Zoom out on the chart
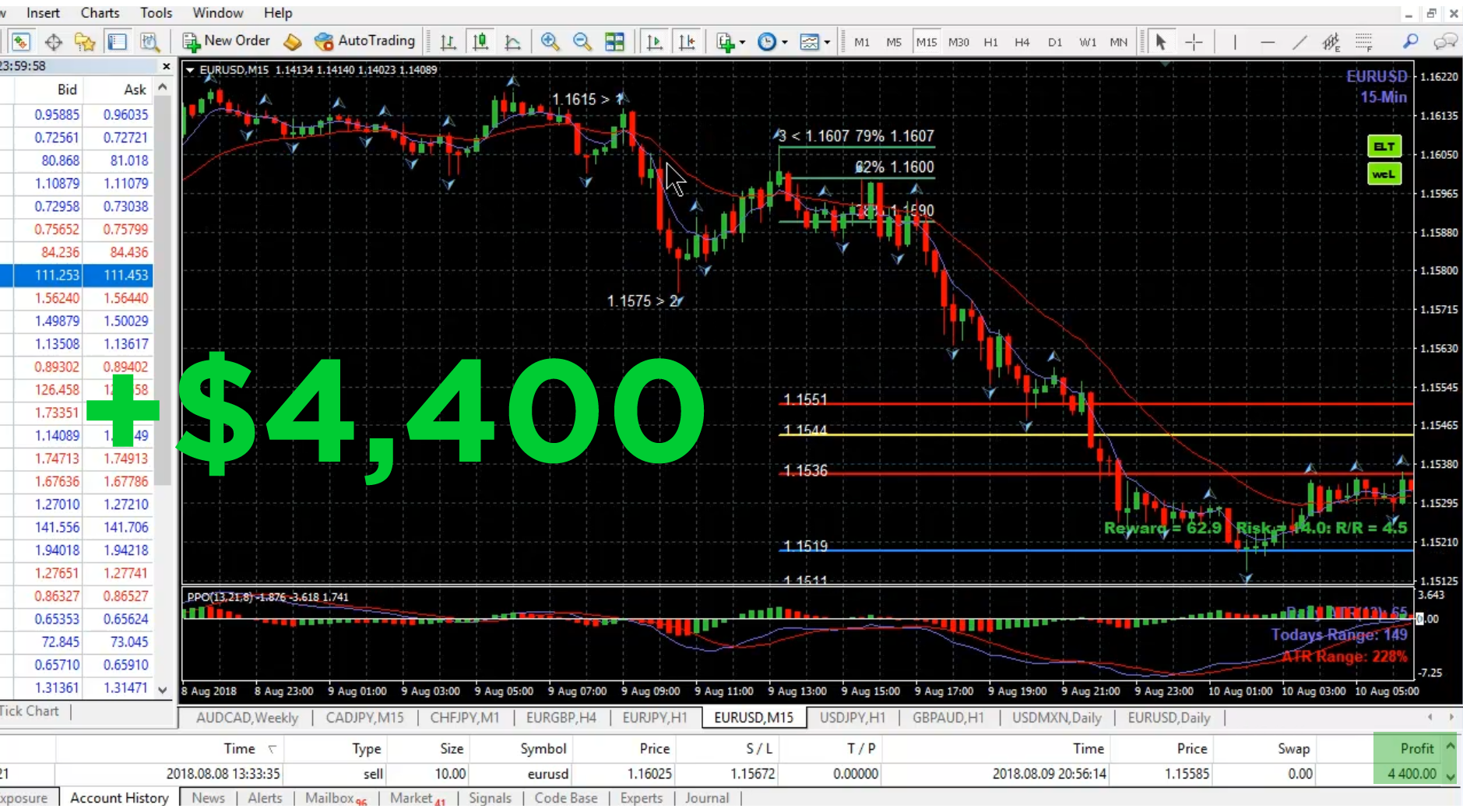 (582, 41)
